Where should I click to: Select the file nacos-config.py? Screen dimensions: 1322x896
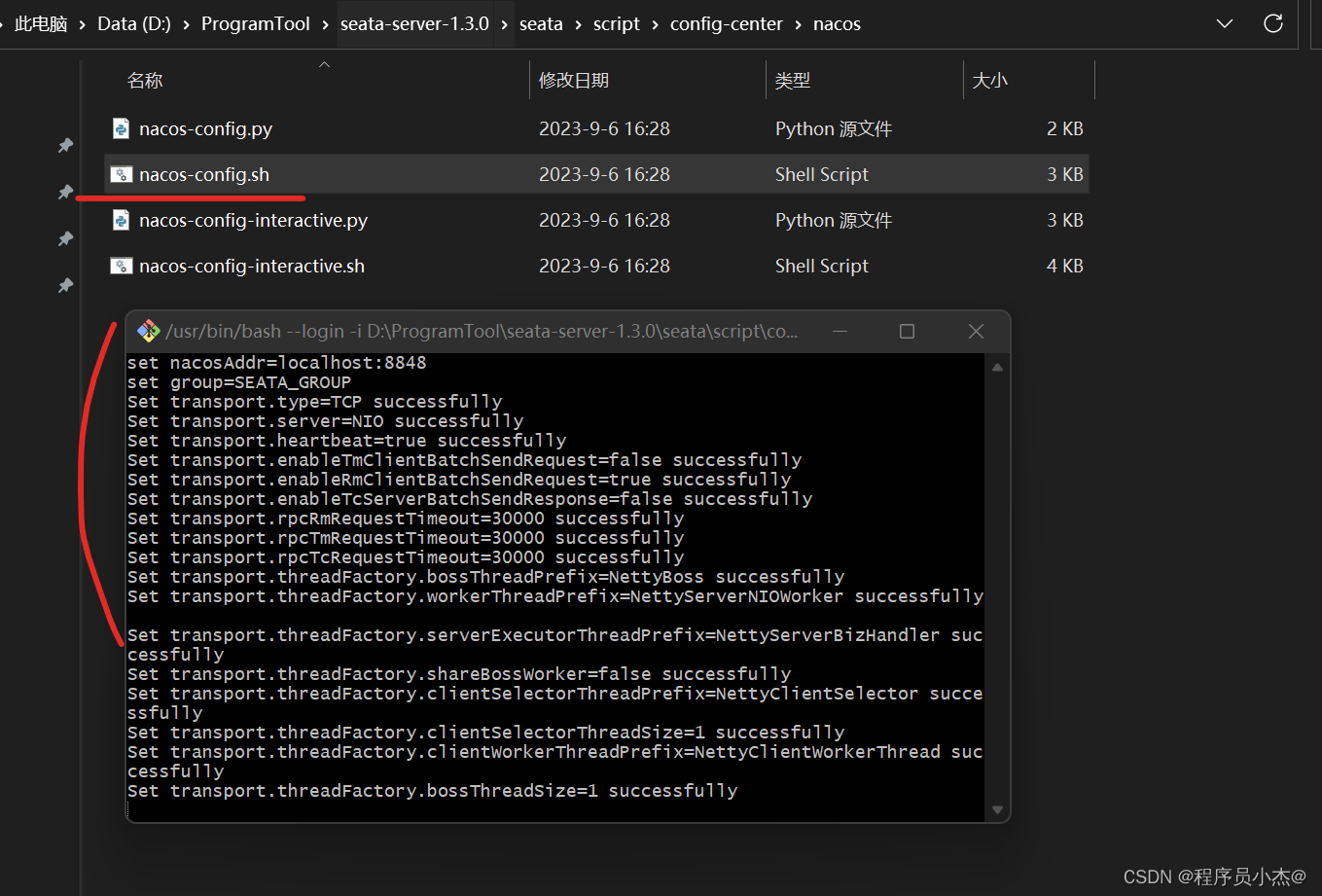click(205, 128)
